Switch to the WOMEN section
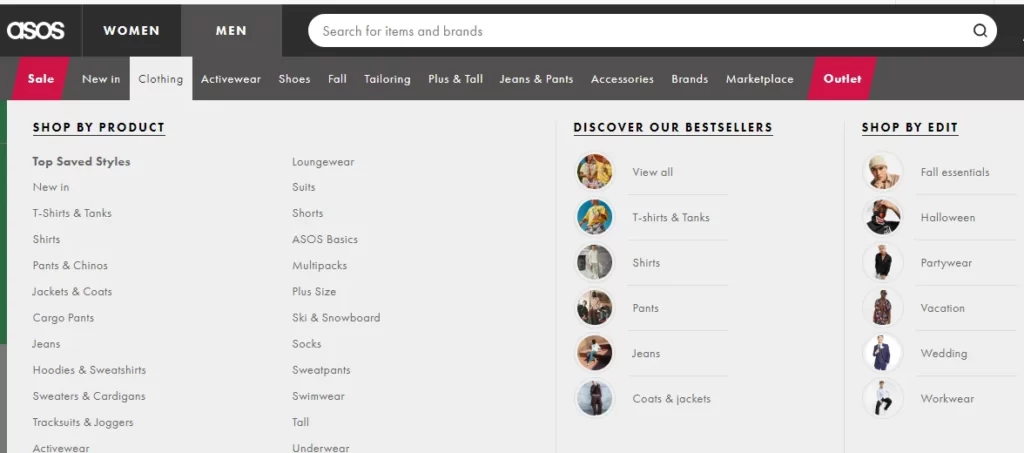The width and height of the screenshot is (1024, 453). click(x=131, y=31)
